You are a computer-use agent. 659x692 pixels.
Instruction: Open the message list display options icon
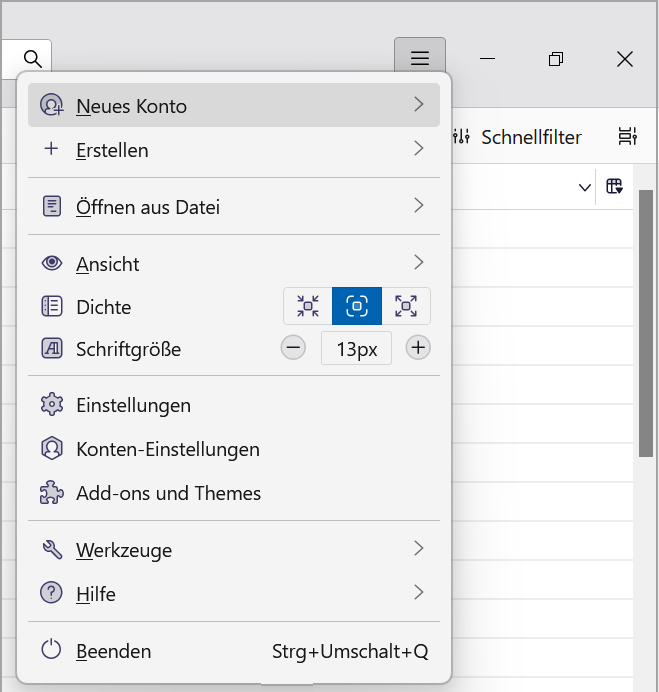(x=627, y=137)
